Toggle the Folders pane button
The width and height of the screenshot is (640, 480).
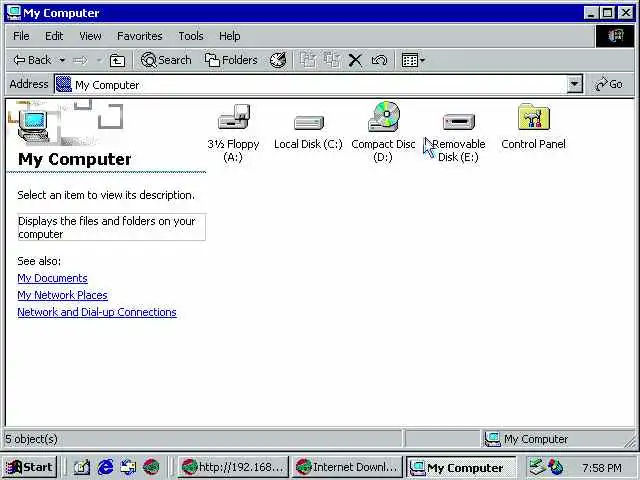[x=231, y=60]
